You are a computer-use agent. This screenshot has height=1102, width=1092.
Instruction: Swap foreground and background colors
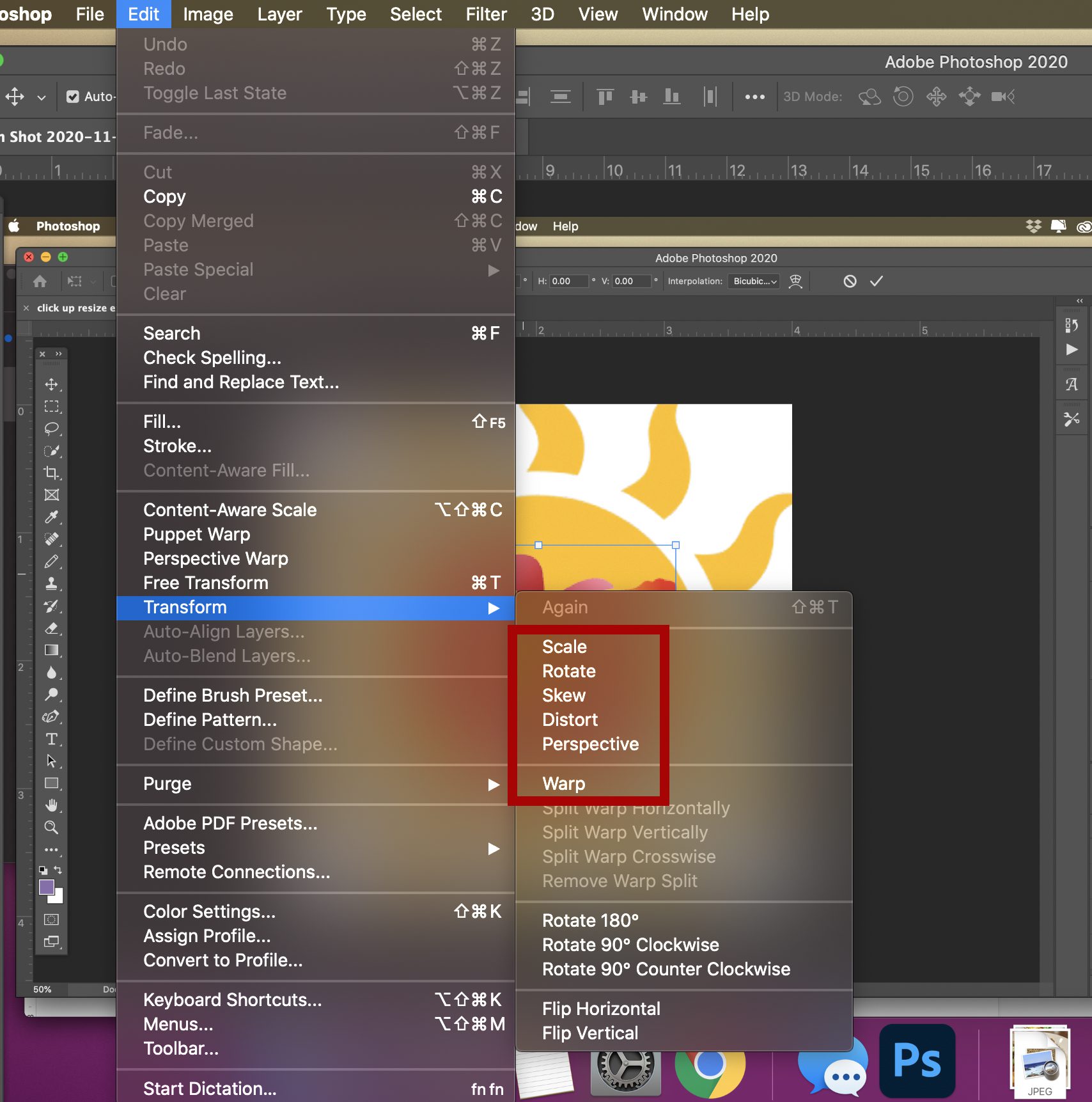[x=58, y=870]
